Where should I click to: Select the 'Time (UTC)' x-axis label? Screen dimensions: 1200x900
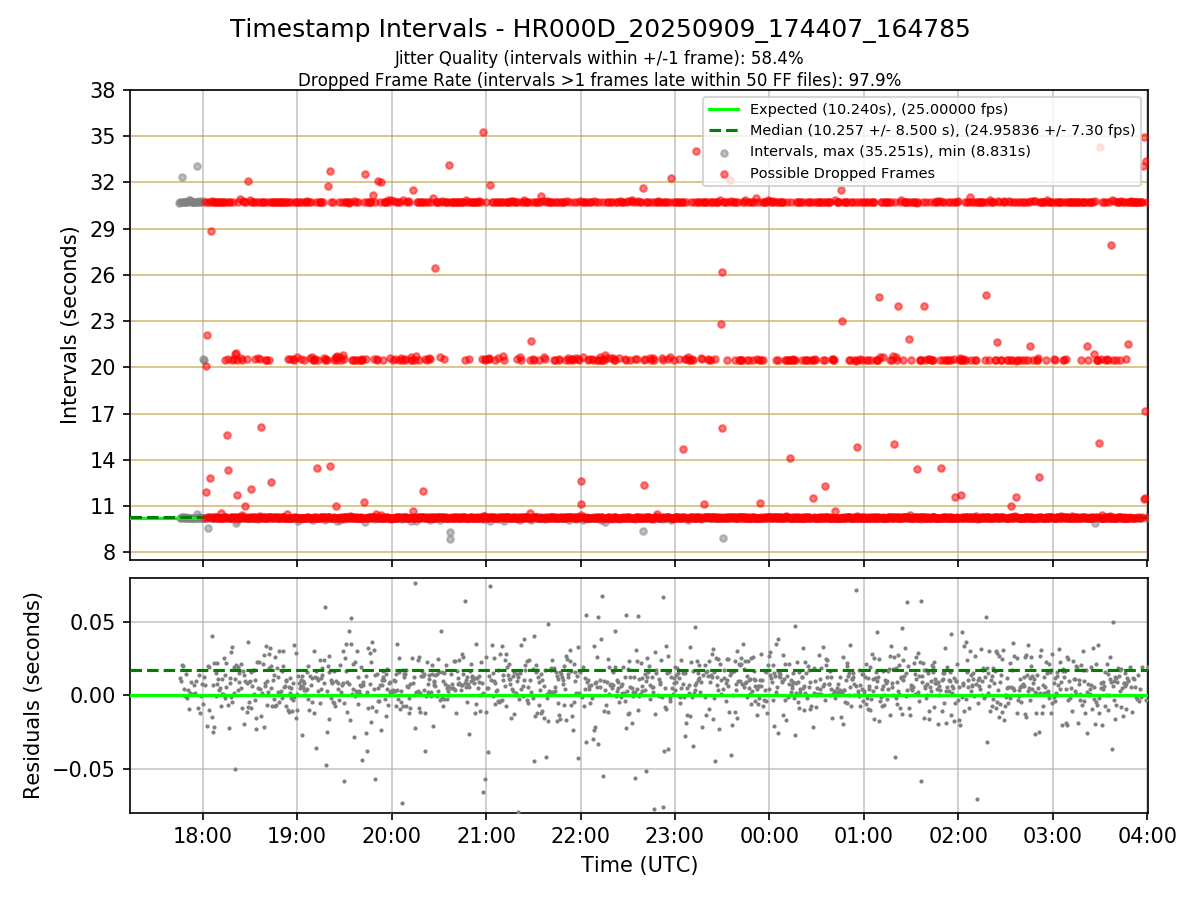click(639, 864)
